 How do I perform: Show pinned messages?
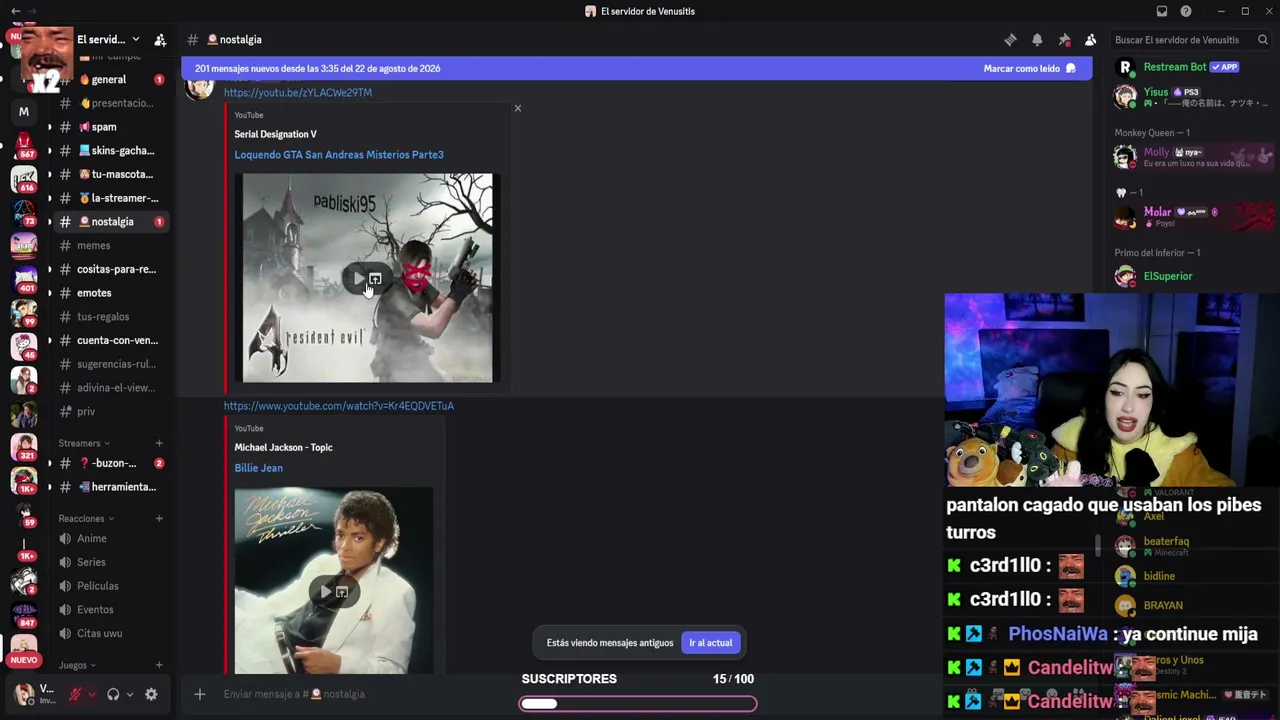1064,40
